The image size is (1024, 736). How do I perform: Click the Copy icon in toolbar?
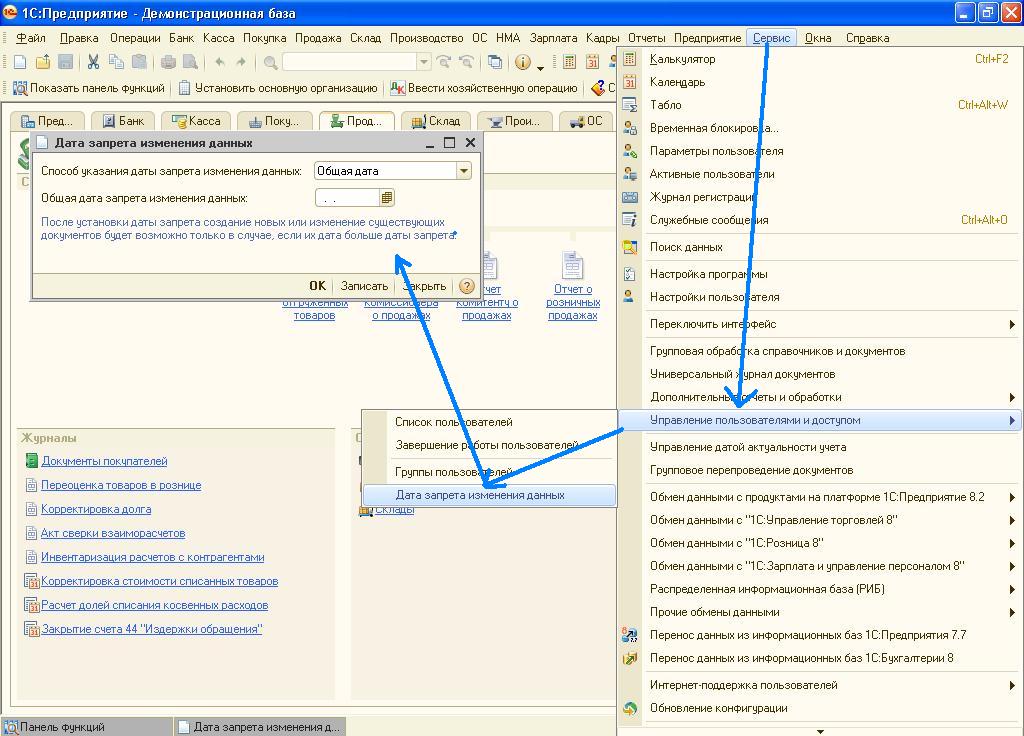pyautogui.click(x=116, y=62)
